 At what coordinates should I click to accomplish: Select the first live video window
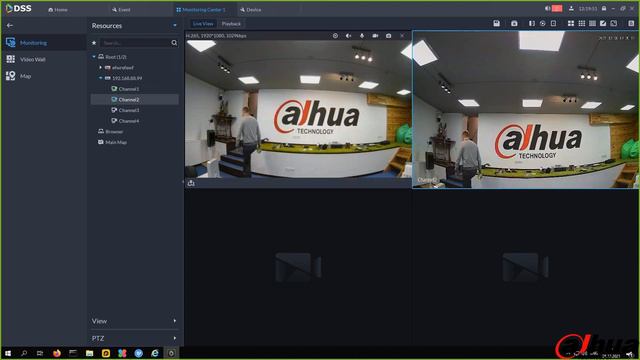(298, 109)
